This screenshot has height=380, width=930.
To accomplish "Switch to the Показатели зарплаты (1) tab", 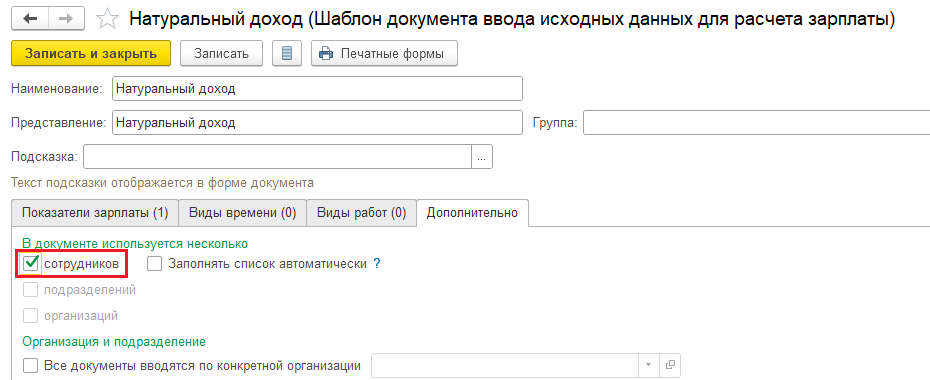I will (95, 213).
